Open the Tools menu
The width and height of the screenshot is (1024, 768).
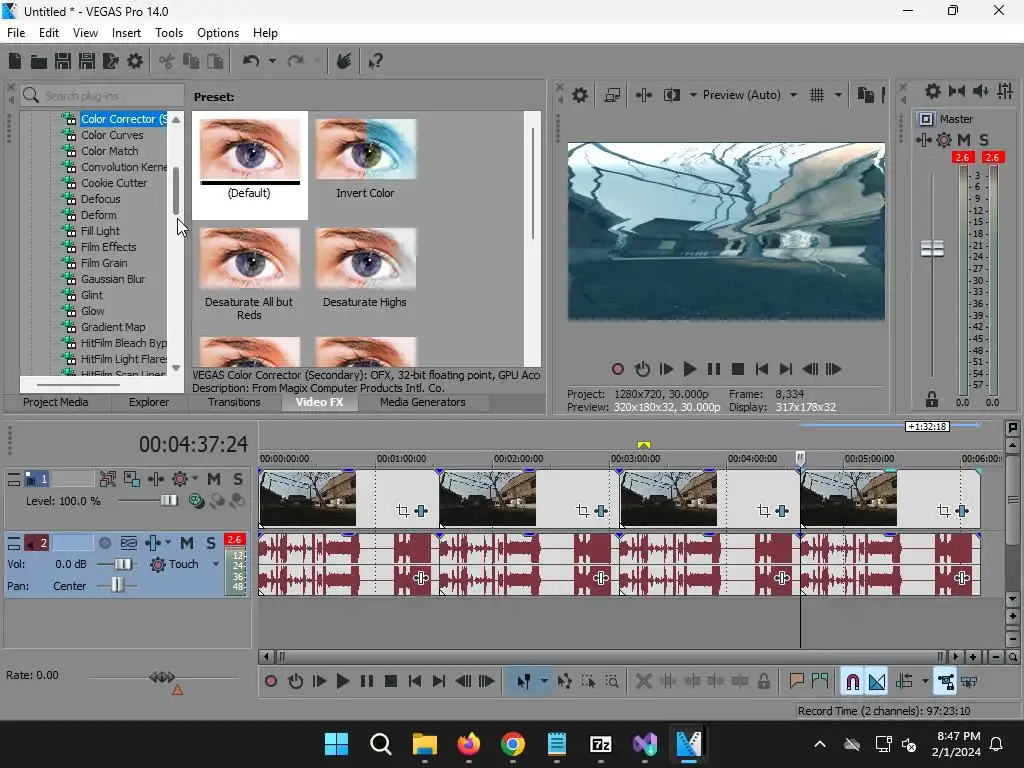168,33
